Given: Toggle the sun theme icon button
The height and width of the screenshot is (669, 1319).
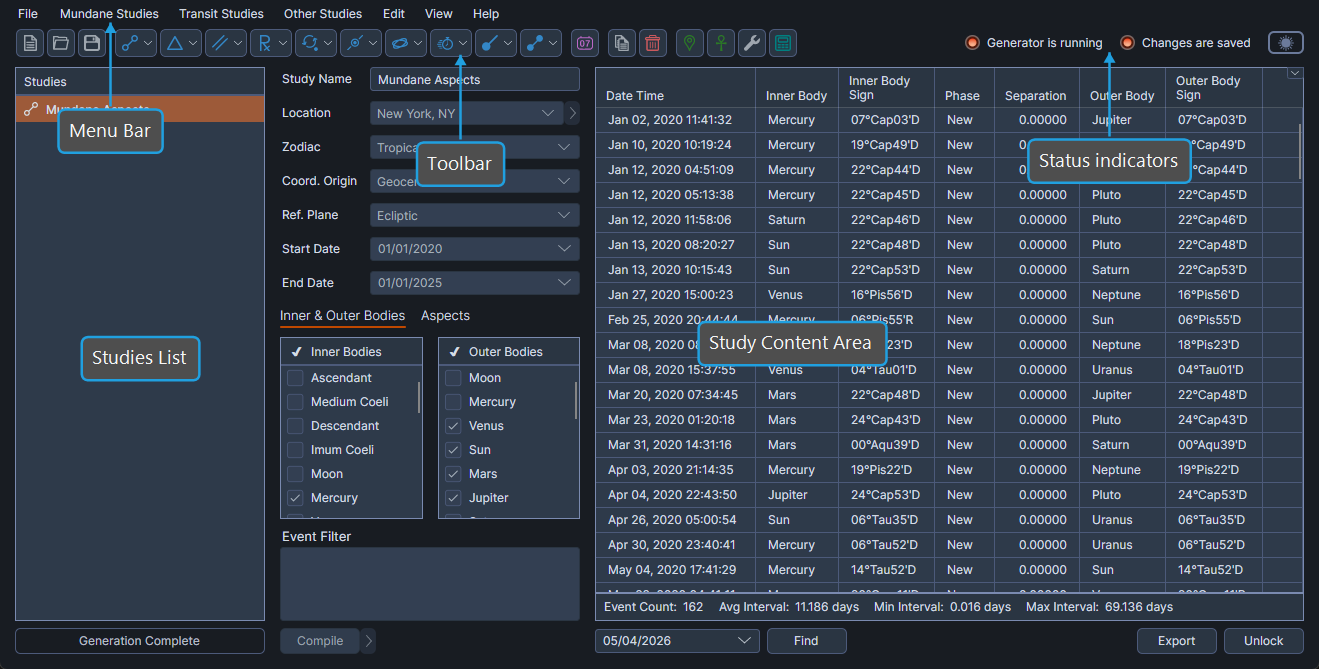Looking at the screenshot, I should pos(1286,43).
